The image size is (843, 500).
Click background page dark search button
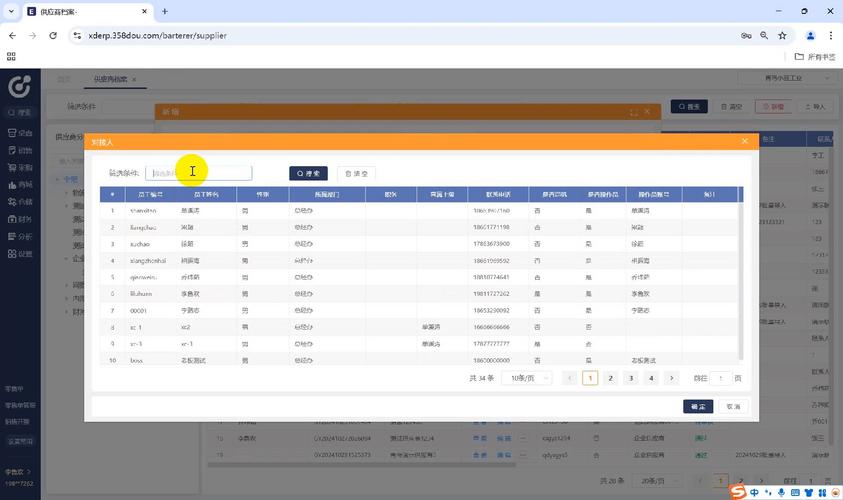[689, 106]
